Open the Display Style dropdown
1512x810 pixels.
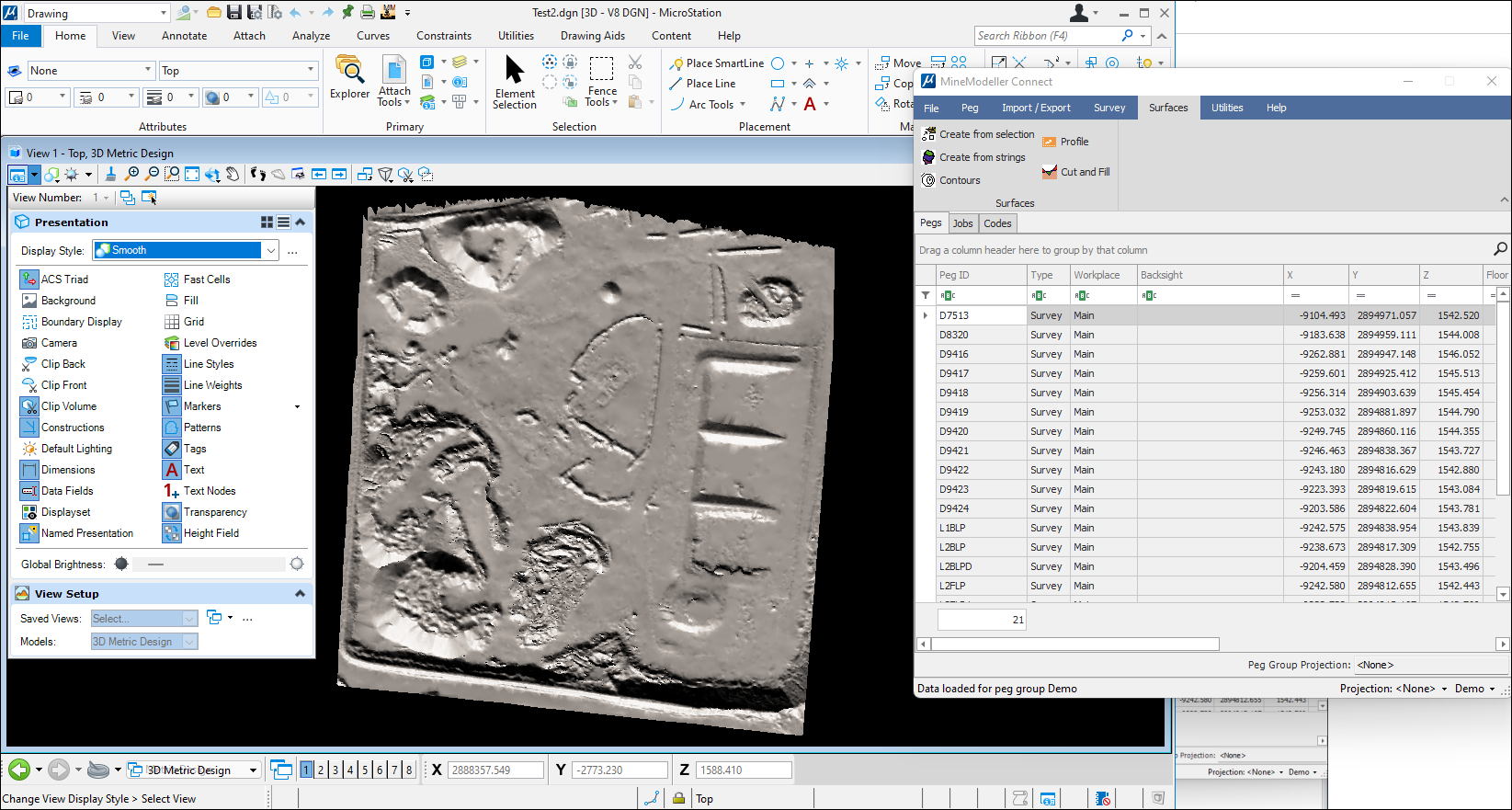(271, 250)
